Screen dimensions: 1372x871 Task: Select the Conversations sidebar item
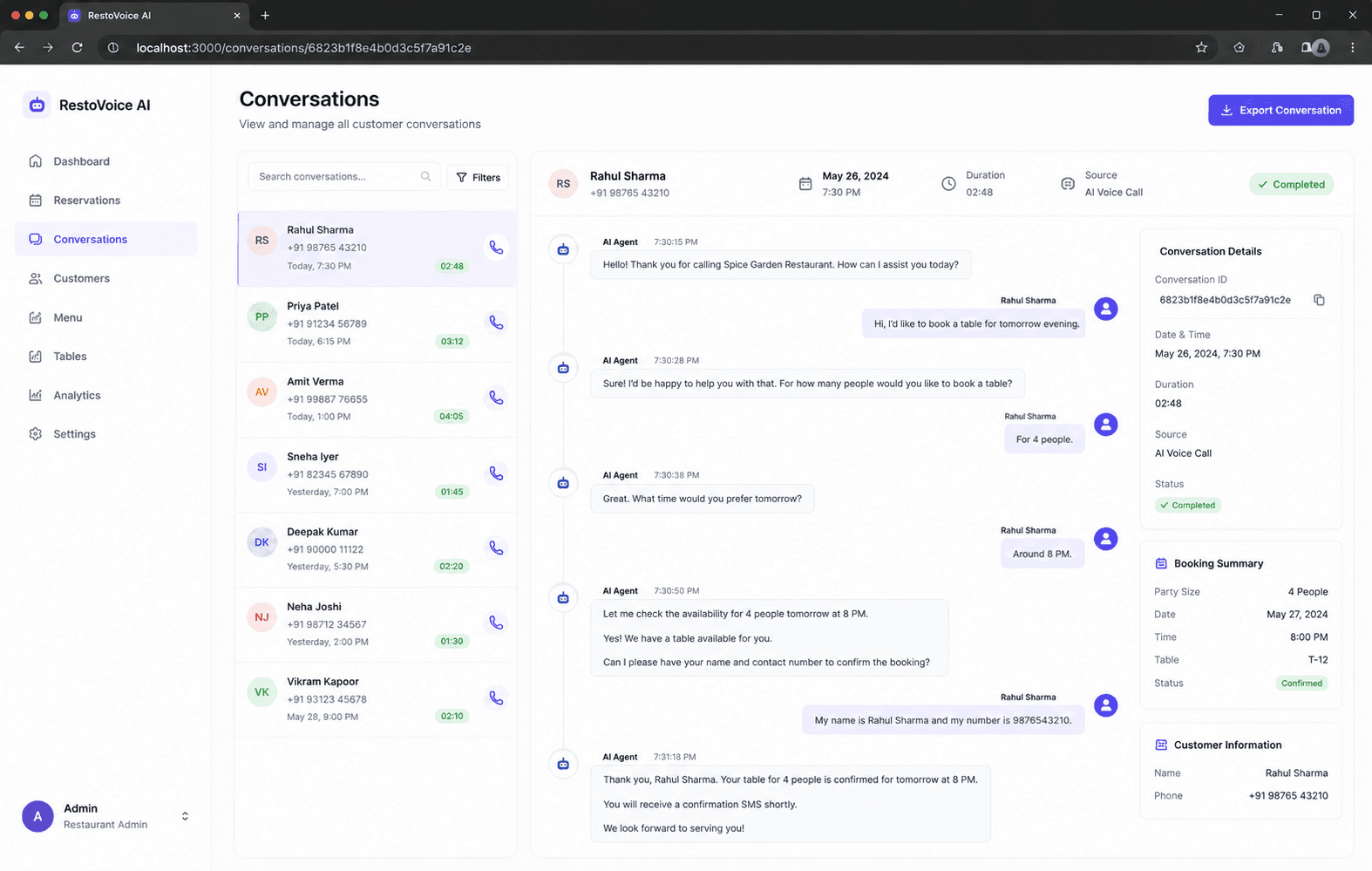(105, 239)
